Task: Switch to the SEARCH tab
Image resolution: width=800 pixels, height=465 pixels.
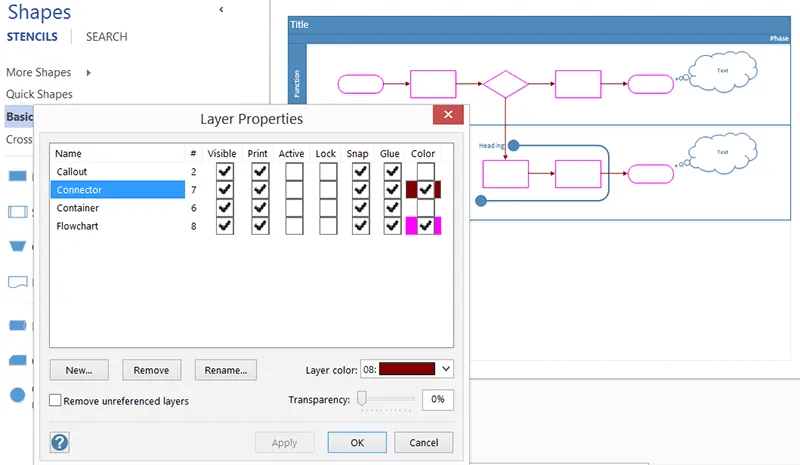Action: pyautogui.click(x=107, y=37)
